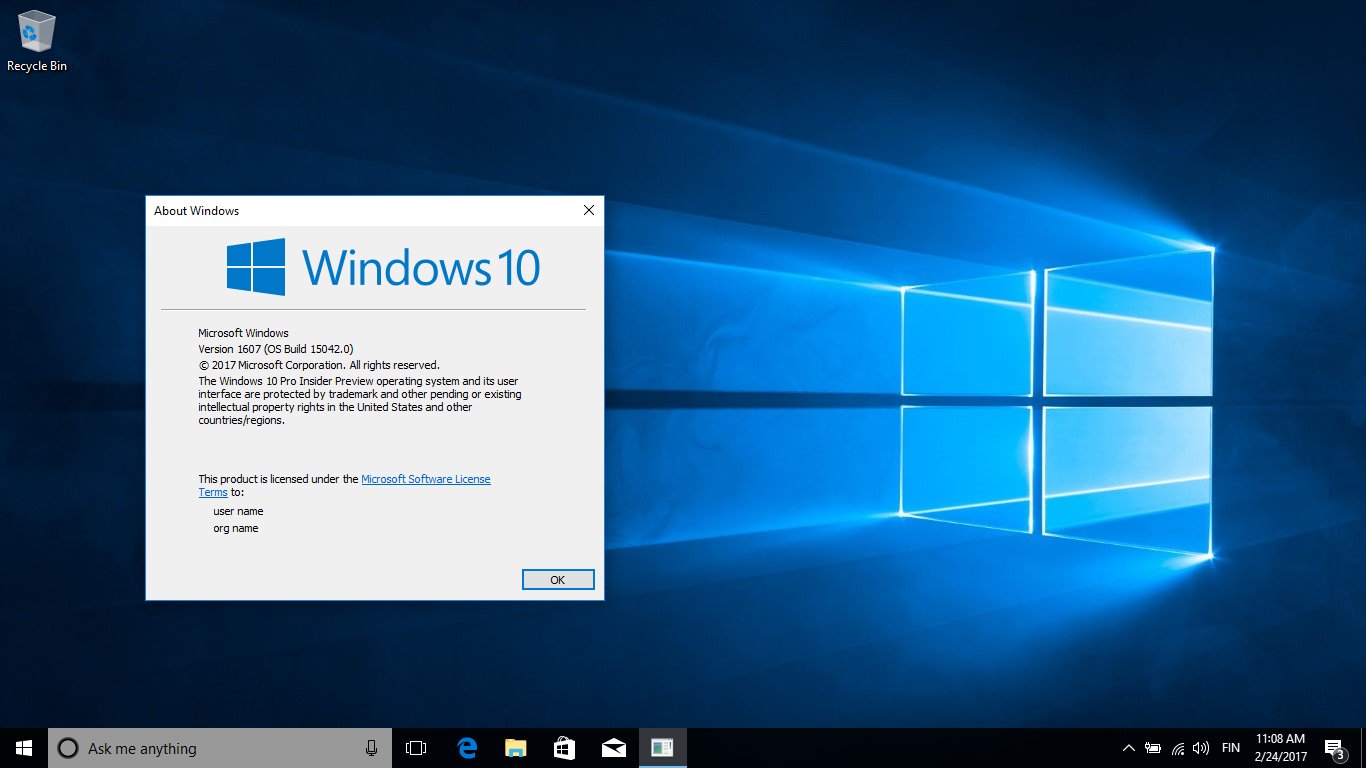Click the 'org name' licensee text

click(x=236, y=528)
